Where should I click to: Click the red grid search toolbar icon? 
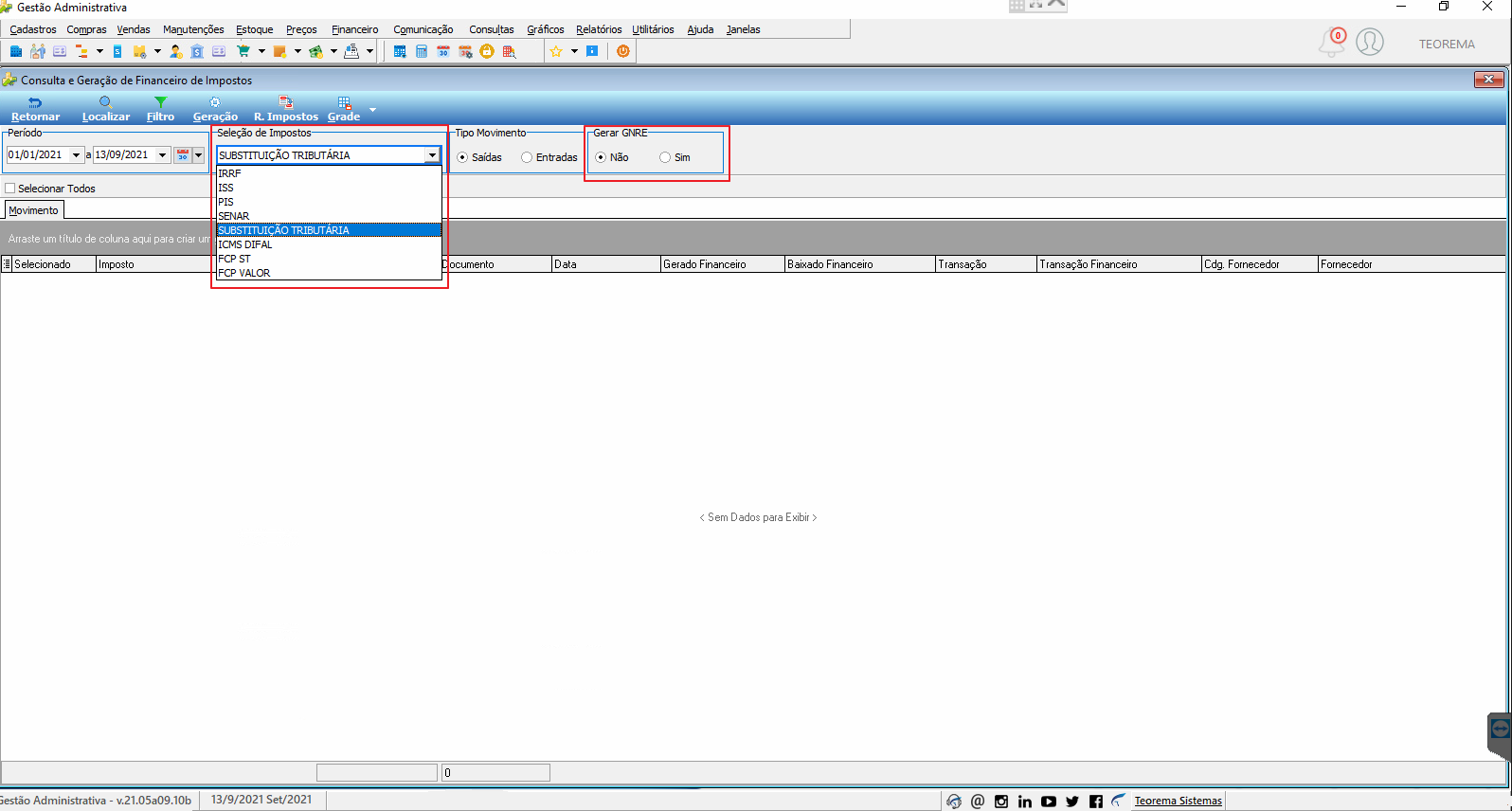(510, 51)
